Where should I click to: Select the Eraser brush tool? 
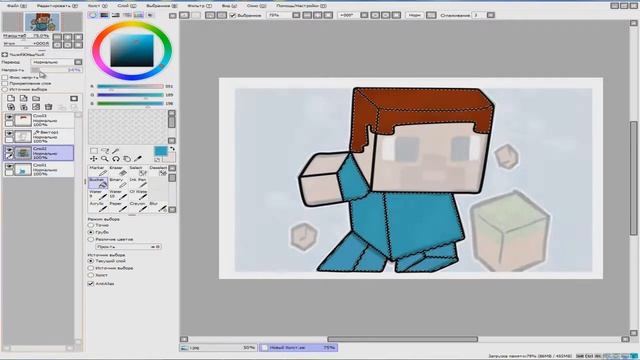[x=118, y=171]
